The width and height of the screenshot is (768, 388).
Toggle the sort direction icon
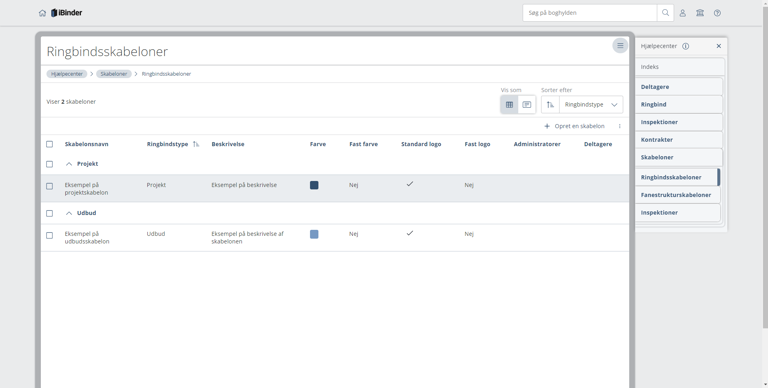[550, 105]
